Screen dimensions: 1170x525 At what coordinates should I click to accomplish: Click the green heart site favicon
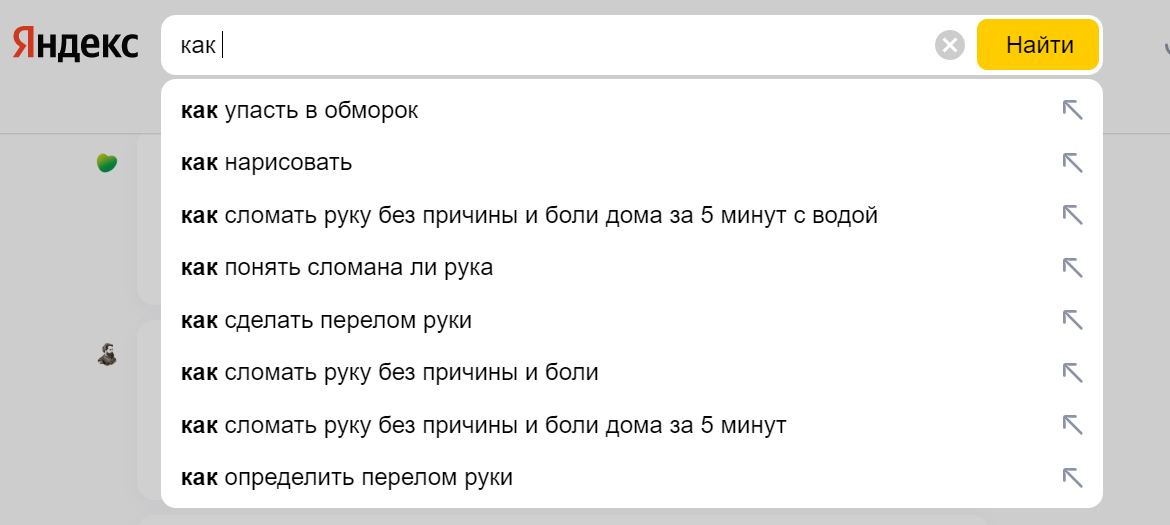click(107, 163)
